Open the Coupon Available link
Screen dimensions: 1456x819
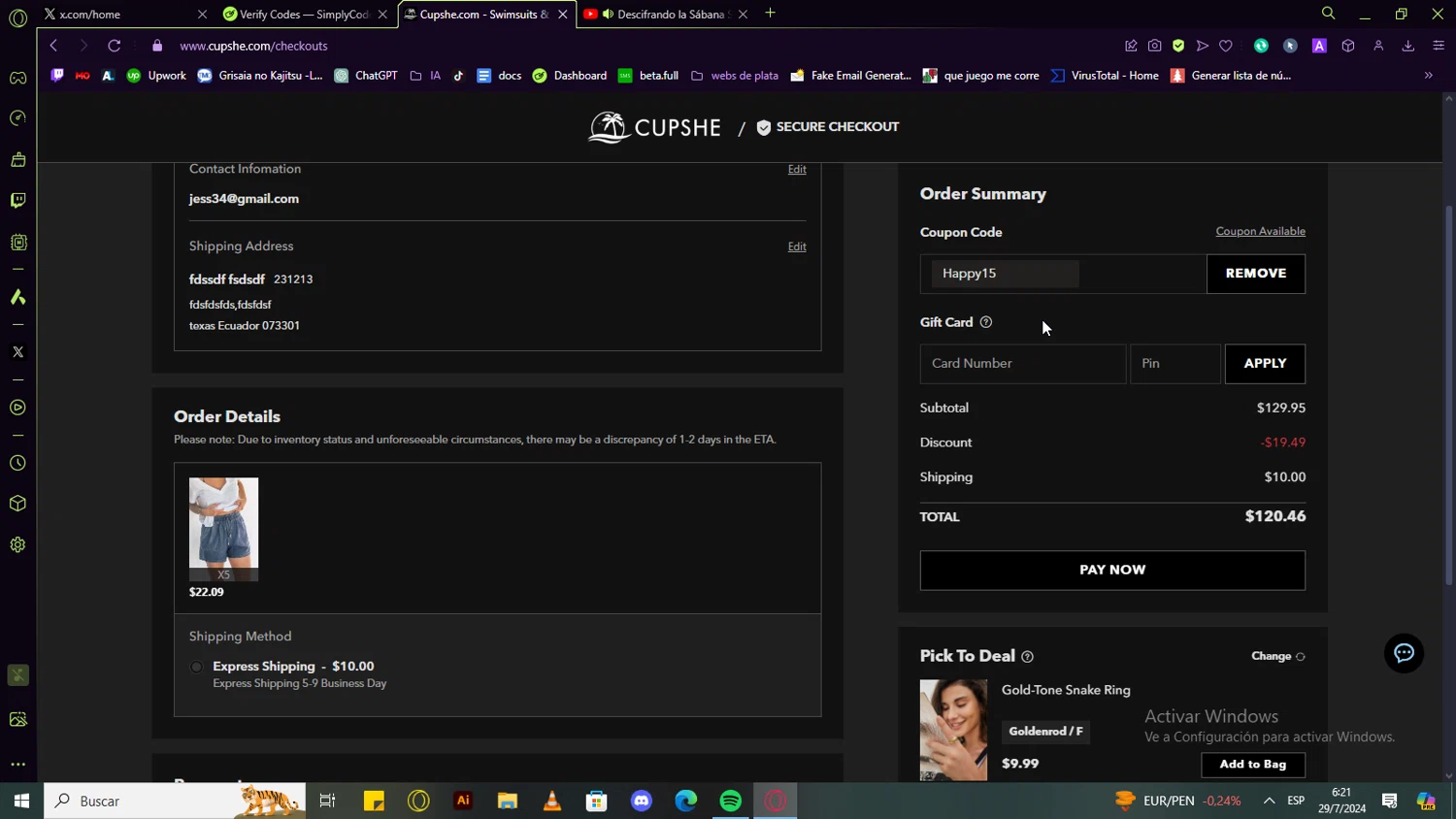click(x=1260, y=232)
